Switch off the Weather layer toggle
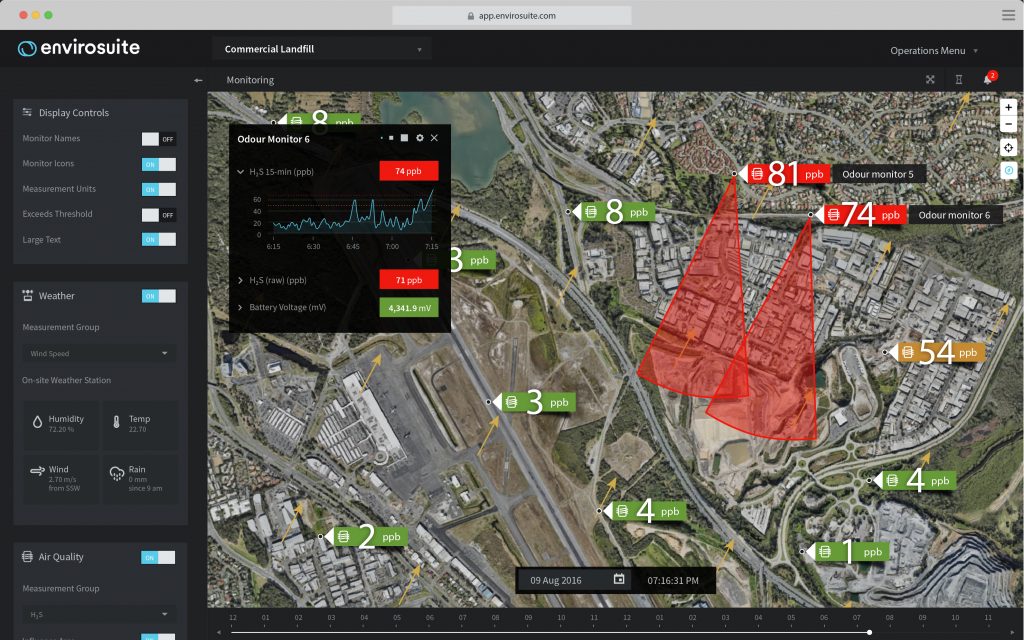Viewport: 1024px width, 640px height. [159, 296]
